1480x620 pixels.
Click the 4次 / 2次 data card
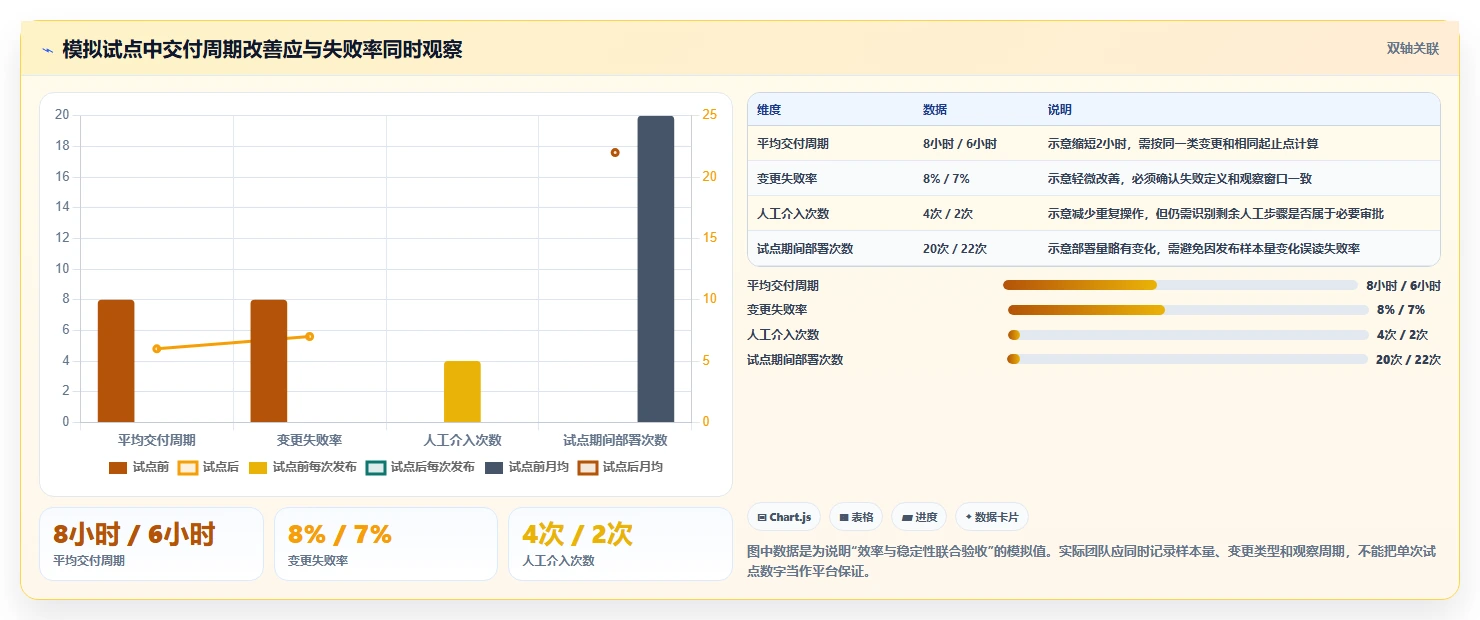click(620, 544)
